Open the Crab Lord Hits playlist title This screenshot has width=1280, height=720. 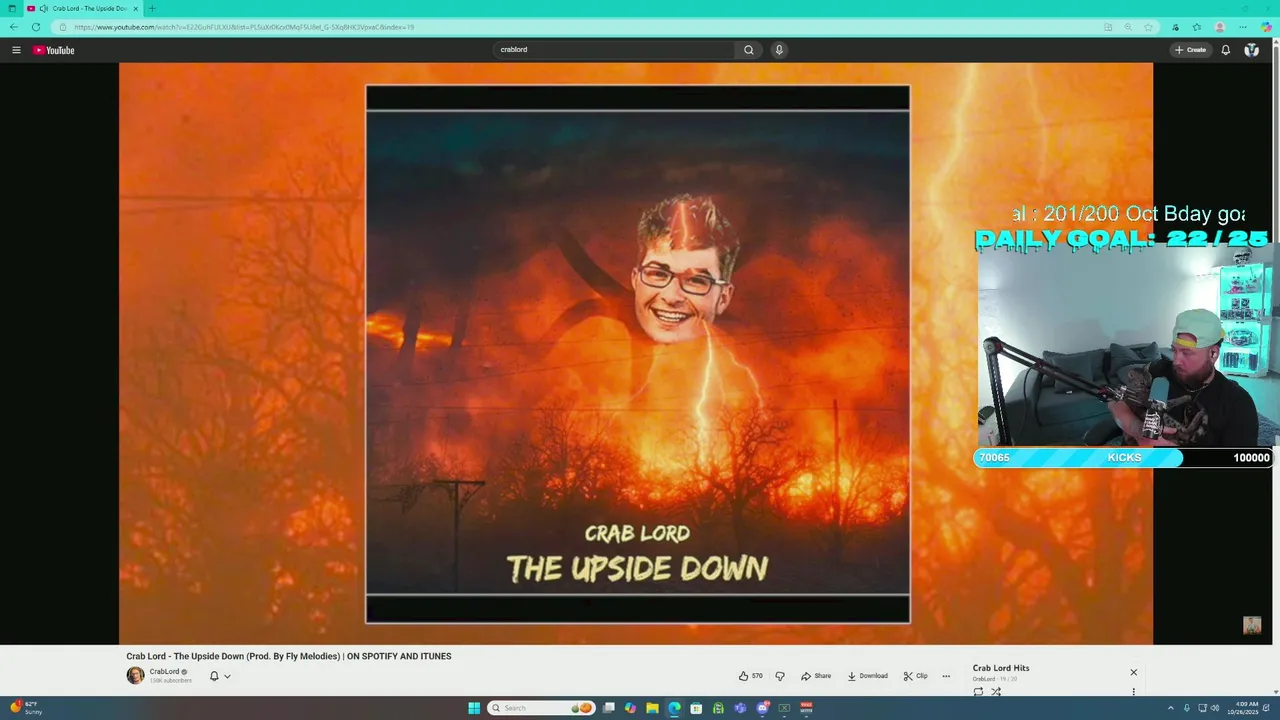1001,668
